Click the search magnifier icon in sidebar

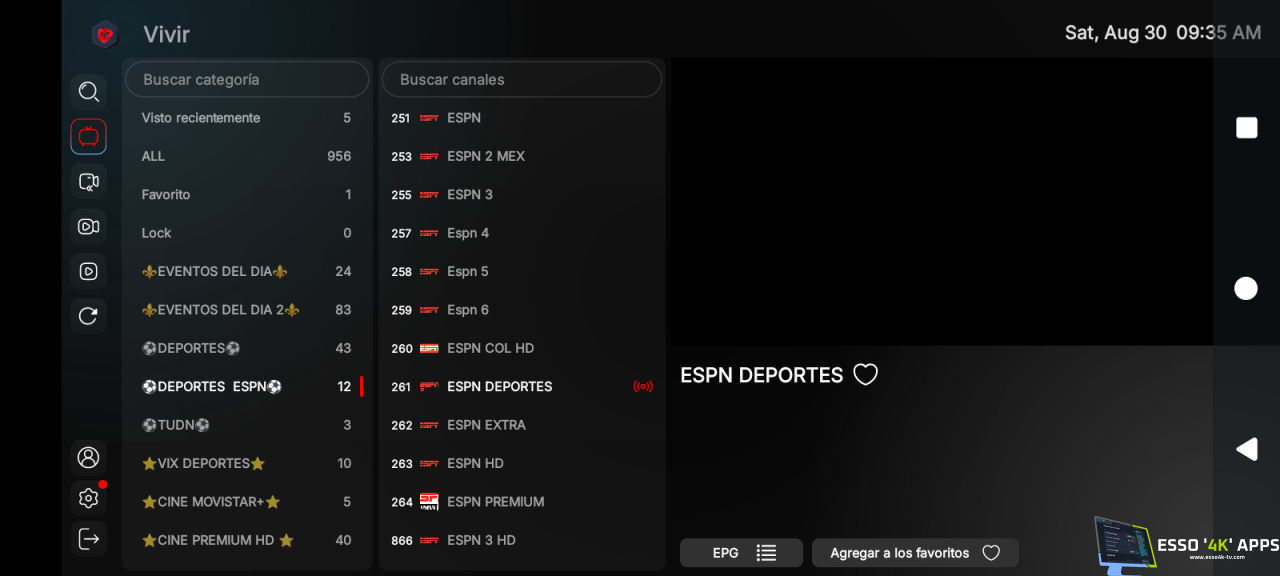point(88,92)
